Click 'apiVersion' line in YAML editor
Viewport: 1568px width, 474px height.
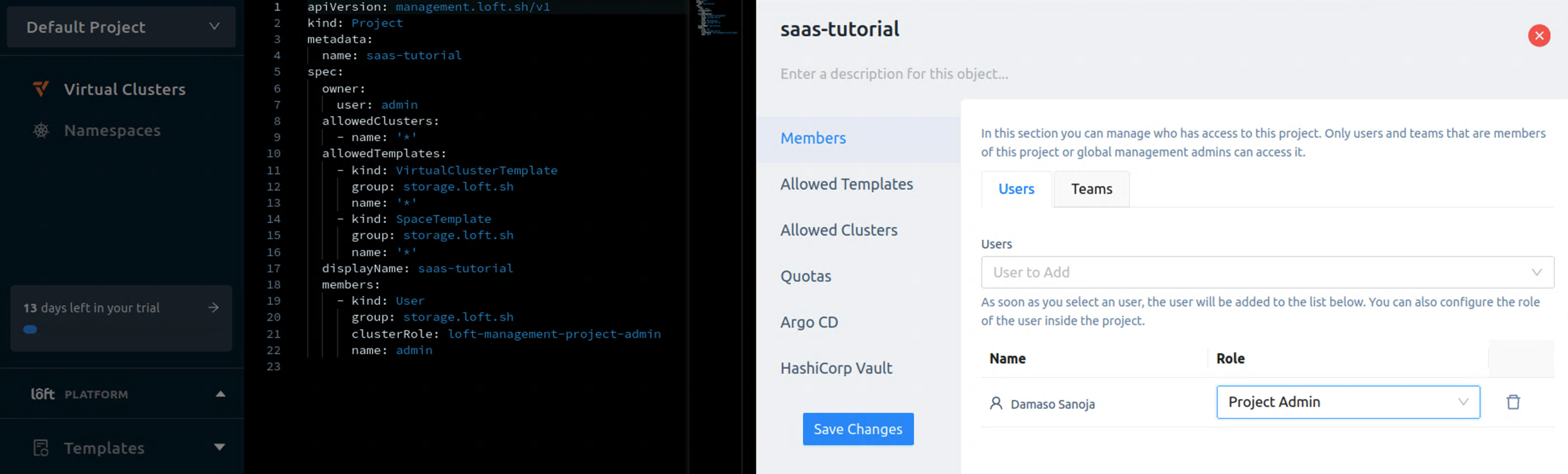pos(428,7)
